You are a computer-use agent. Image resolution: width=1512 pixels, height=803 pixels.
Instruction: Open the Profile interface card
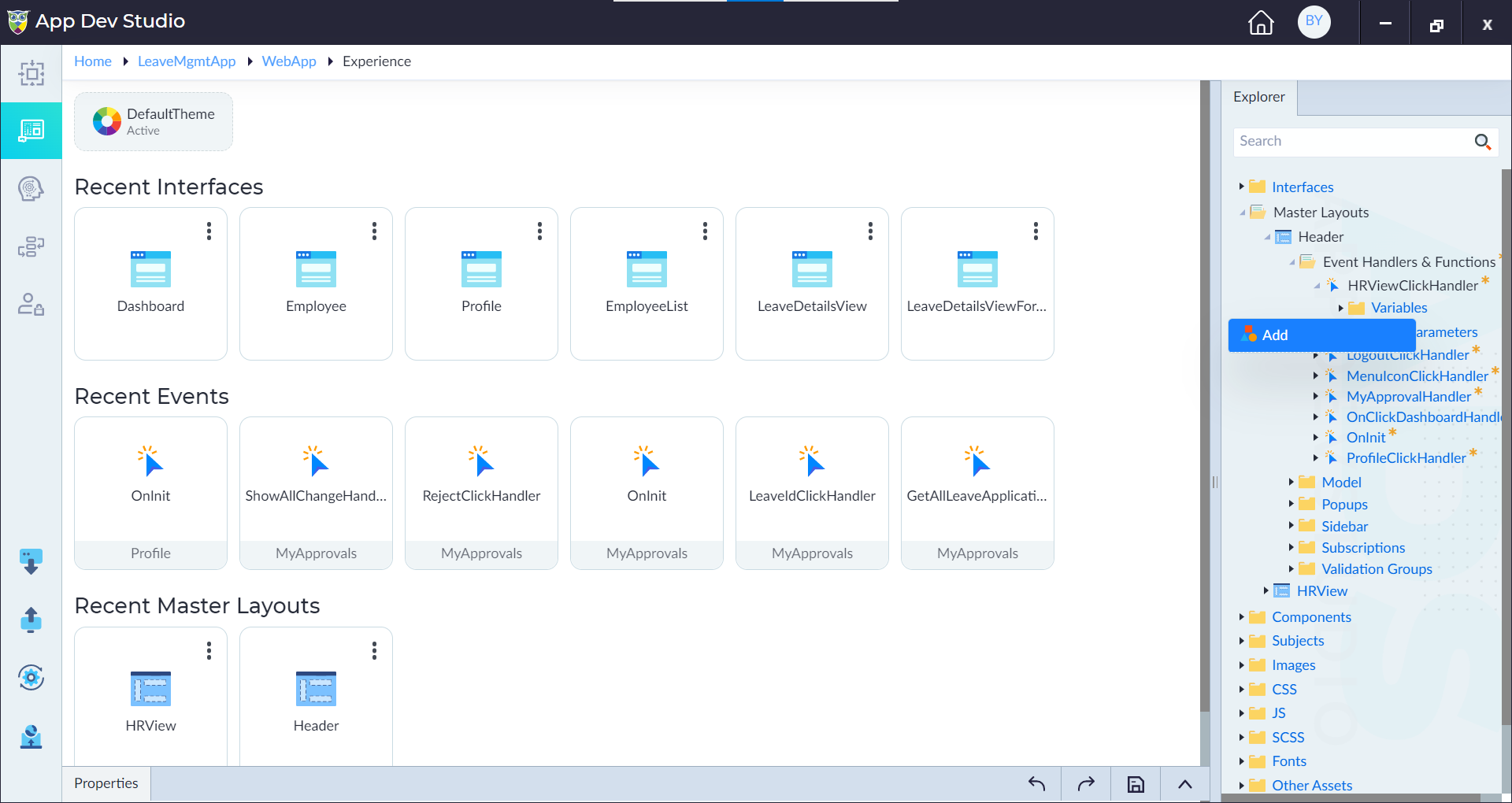pos(481,283)
